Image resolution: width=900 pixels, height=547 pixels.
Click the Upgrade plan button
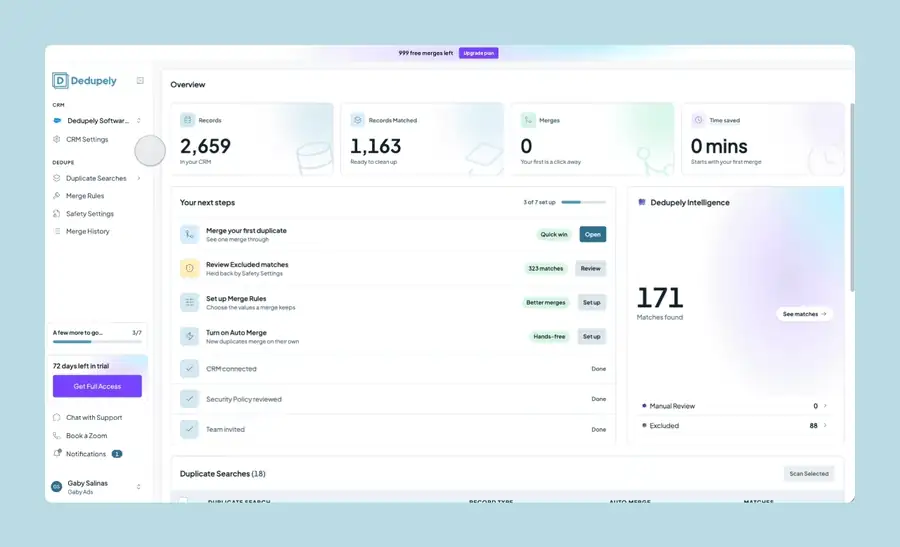[x=479, y=53]
